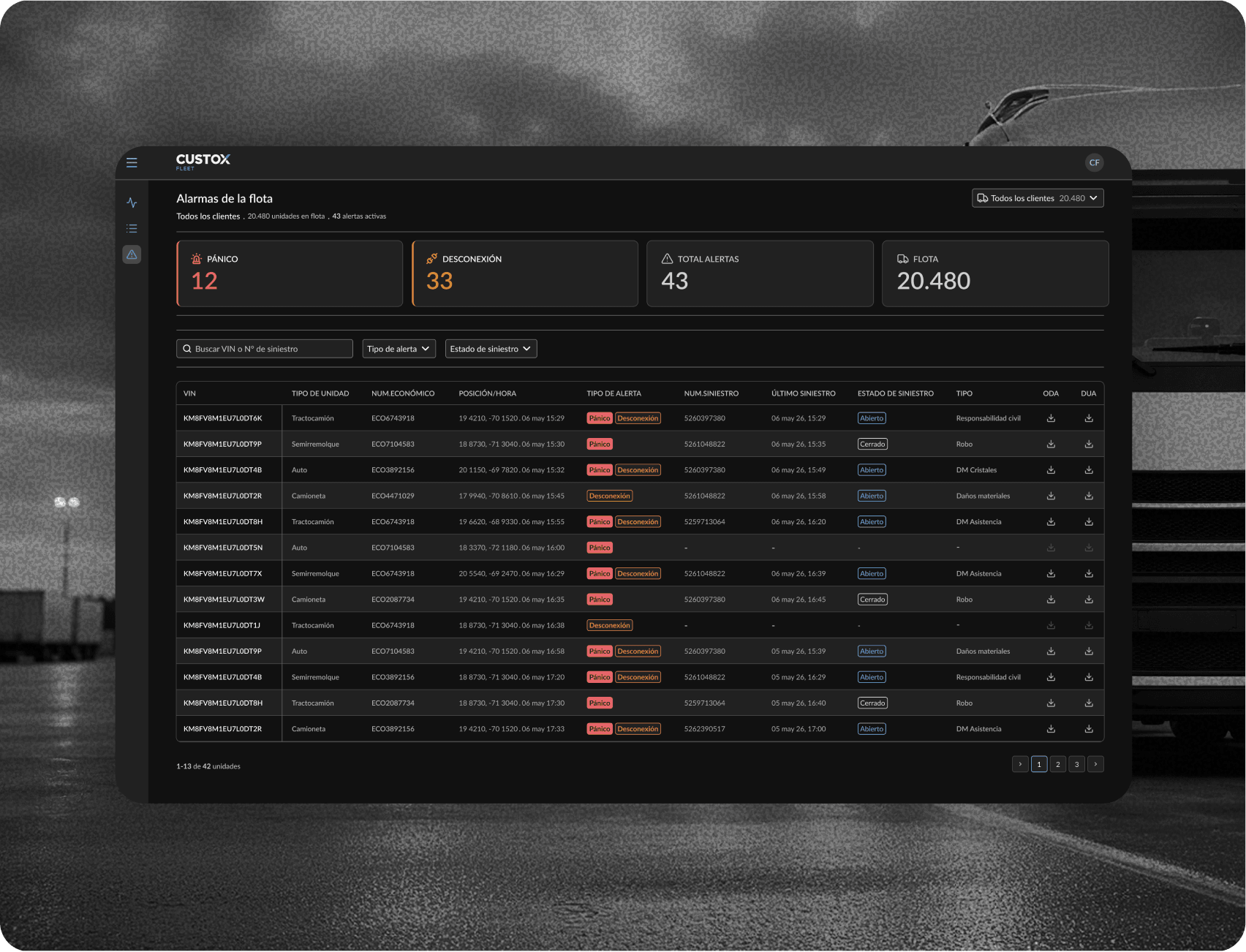
Task: Go to page 3 of results
Action: pos(1076,764)
